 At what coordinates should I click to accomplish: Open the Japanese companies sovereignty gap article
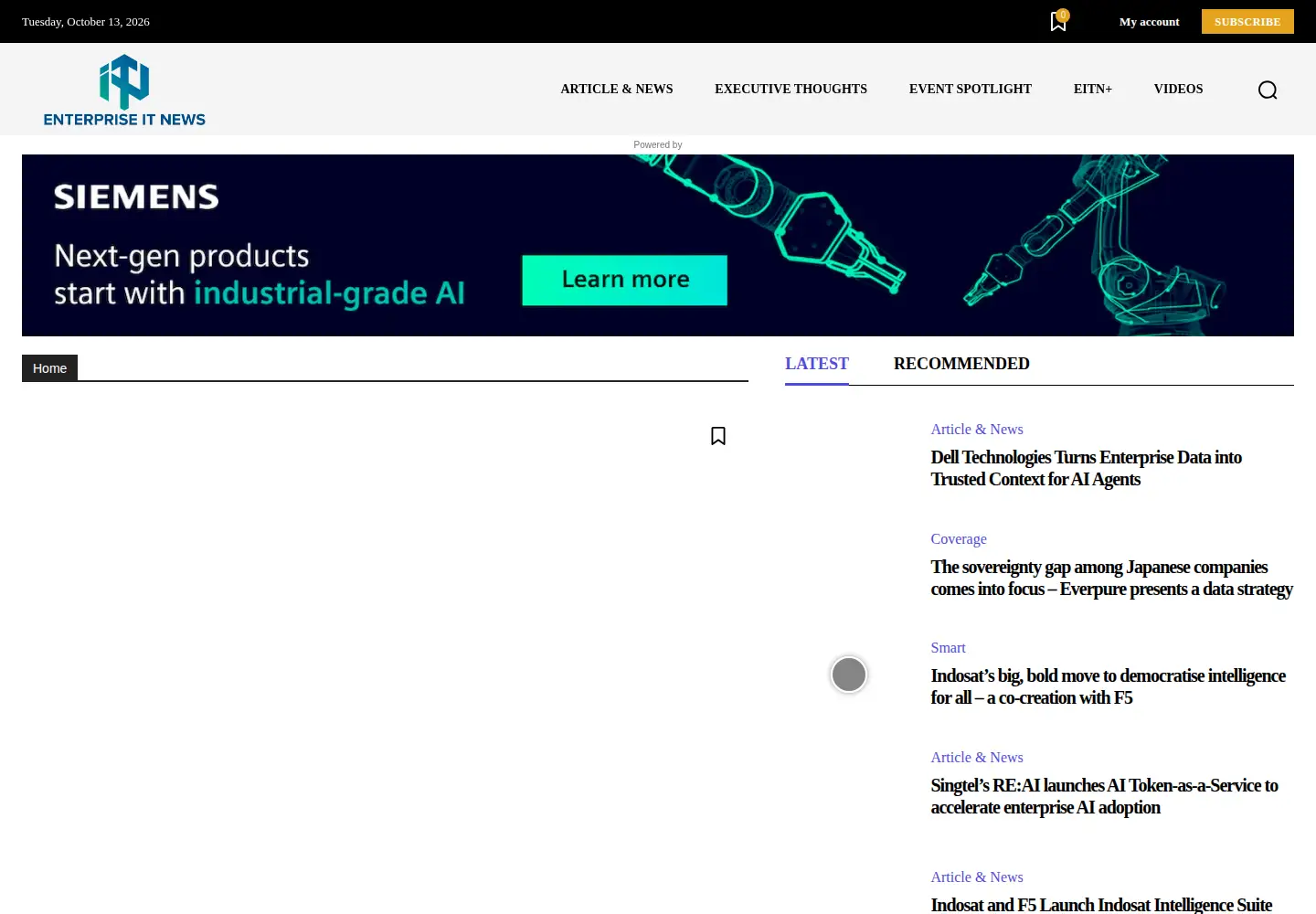pyautogui.click(x=1111, y=578)
